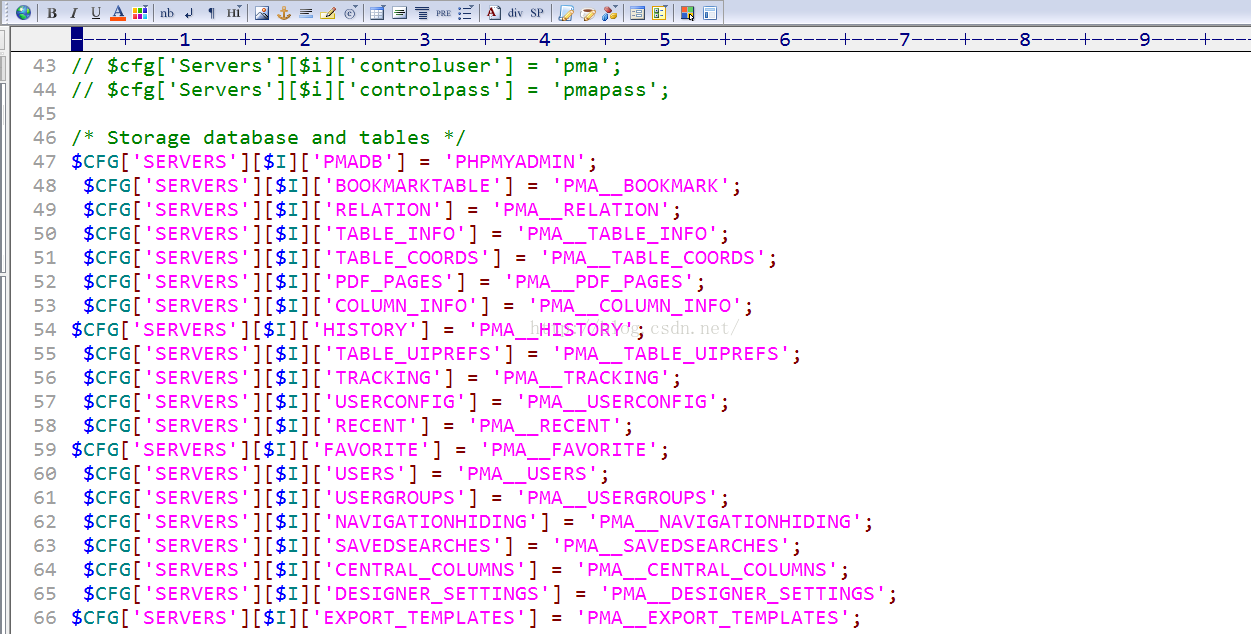Click the frame layout icon
Image resolution: width=1251 pixels, height=634 pixels.
[x=709, y=13]
